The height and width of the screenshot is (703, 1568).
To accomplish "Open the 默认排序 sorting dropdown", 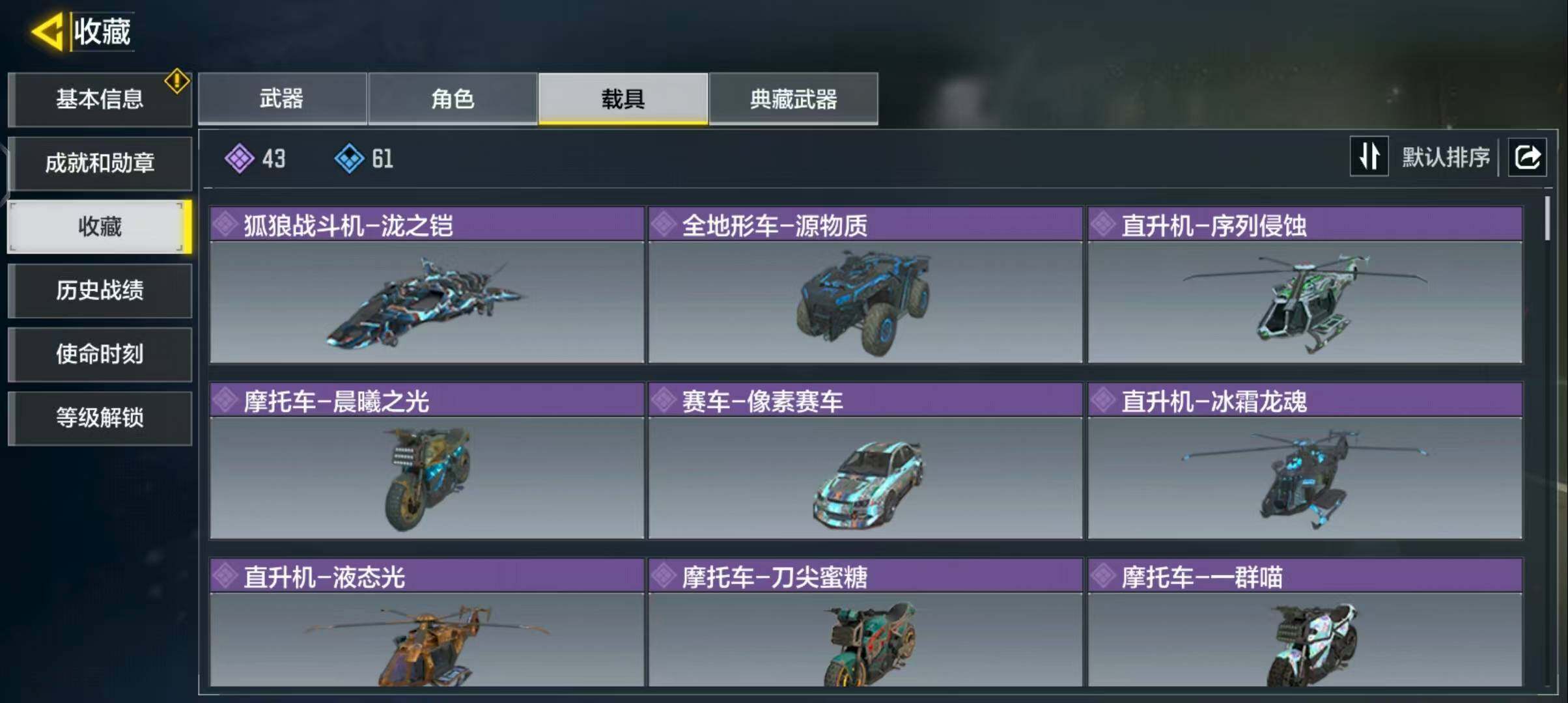I will [1446, 157].
